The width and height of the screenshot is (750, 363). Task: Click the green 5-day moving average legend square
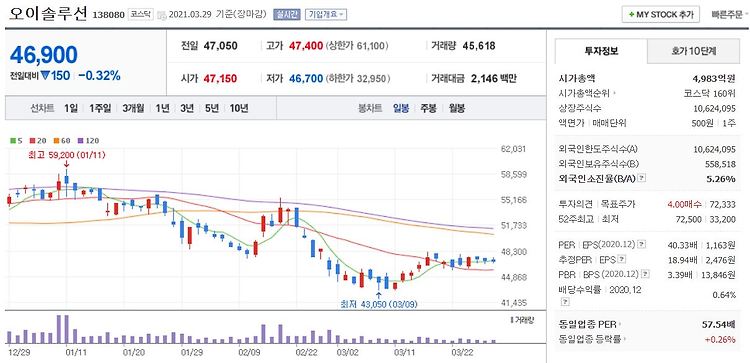tap(13, 141)
